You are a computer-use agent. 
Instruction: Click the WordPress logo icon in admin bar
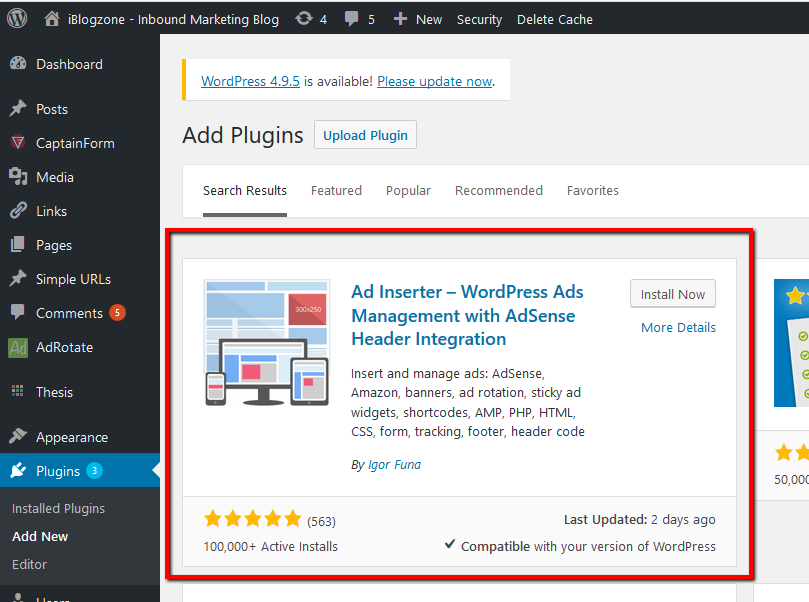click(x=17, y=19)
